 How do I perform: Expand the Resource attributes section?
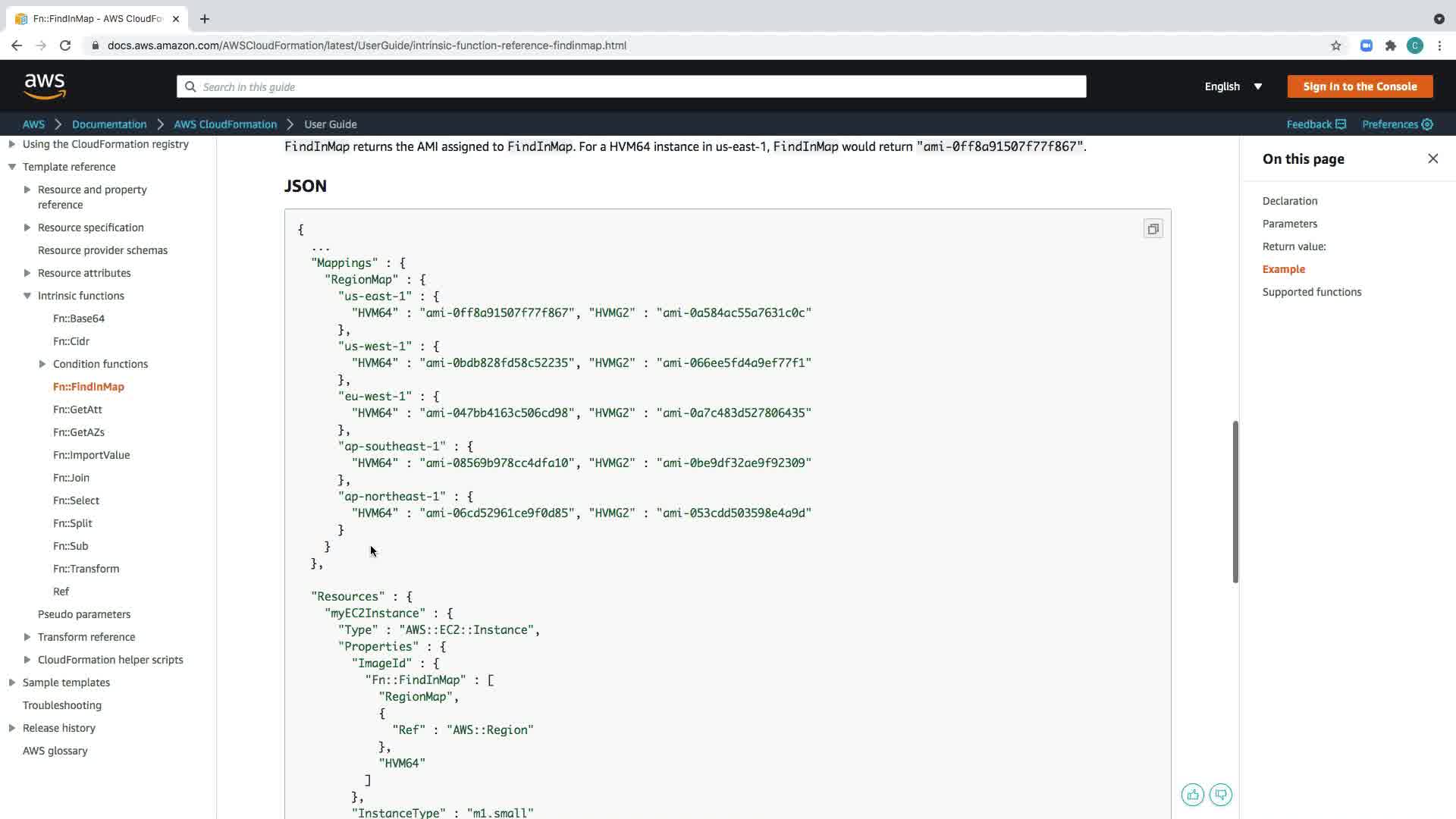pos(27,273)
